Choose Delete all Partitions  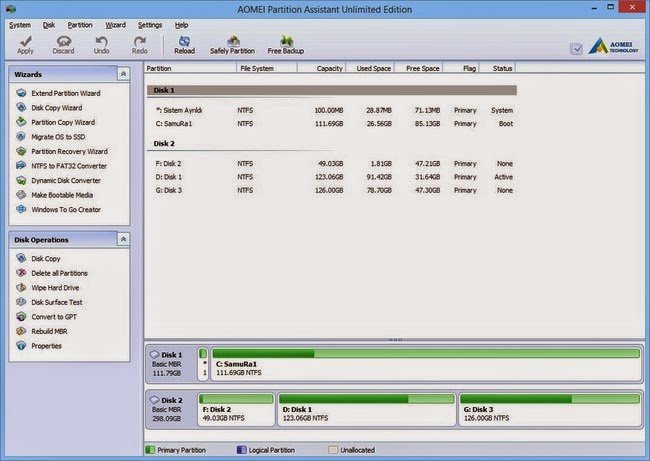pos(59,273)
